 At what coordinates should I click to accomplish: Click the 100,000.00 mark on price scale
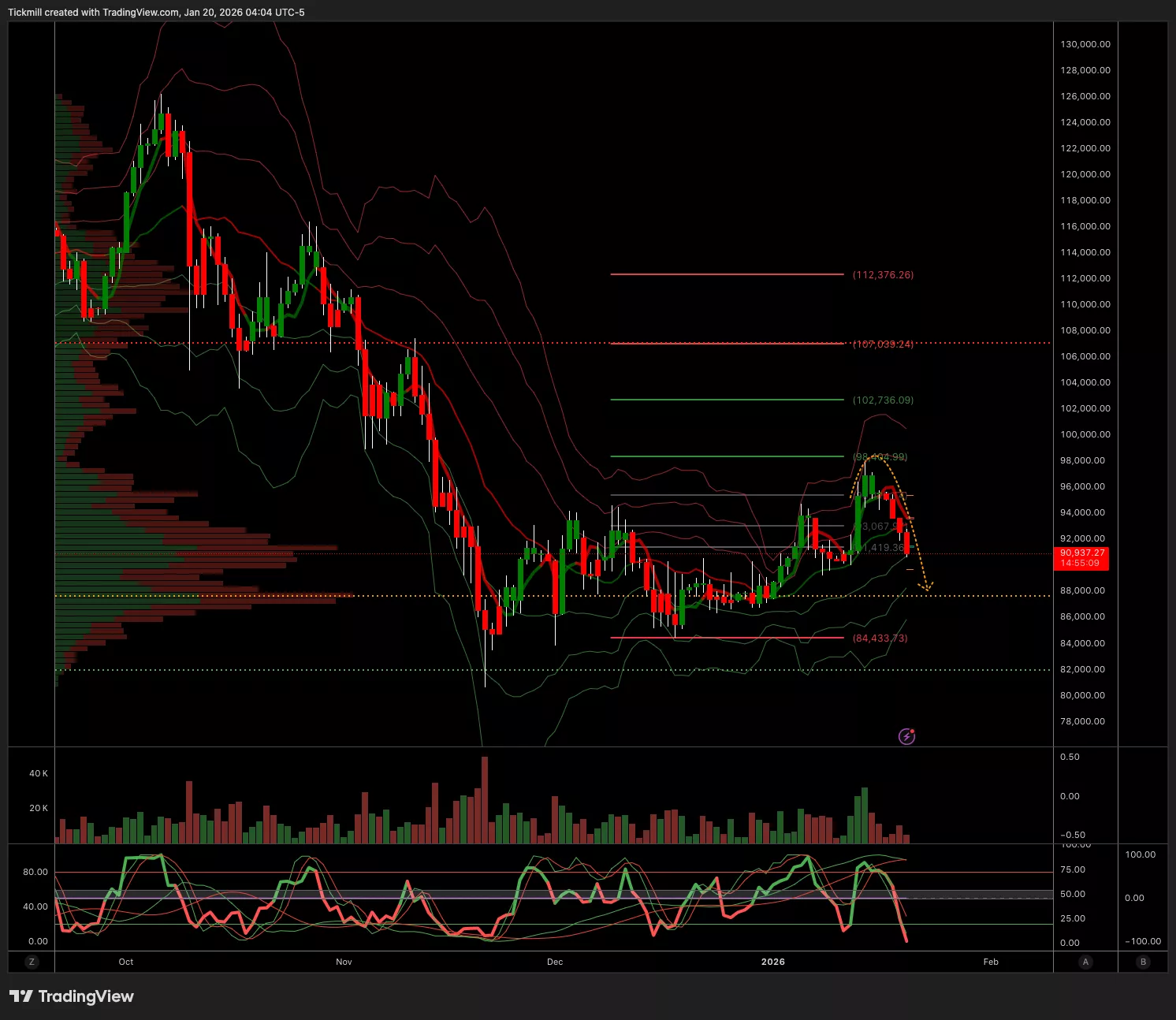click(x=1085, y=434)
